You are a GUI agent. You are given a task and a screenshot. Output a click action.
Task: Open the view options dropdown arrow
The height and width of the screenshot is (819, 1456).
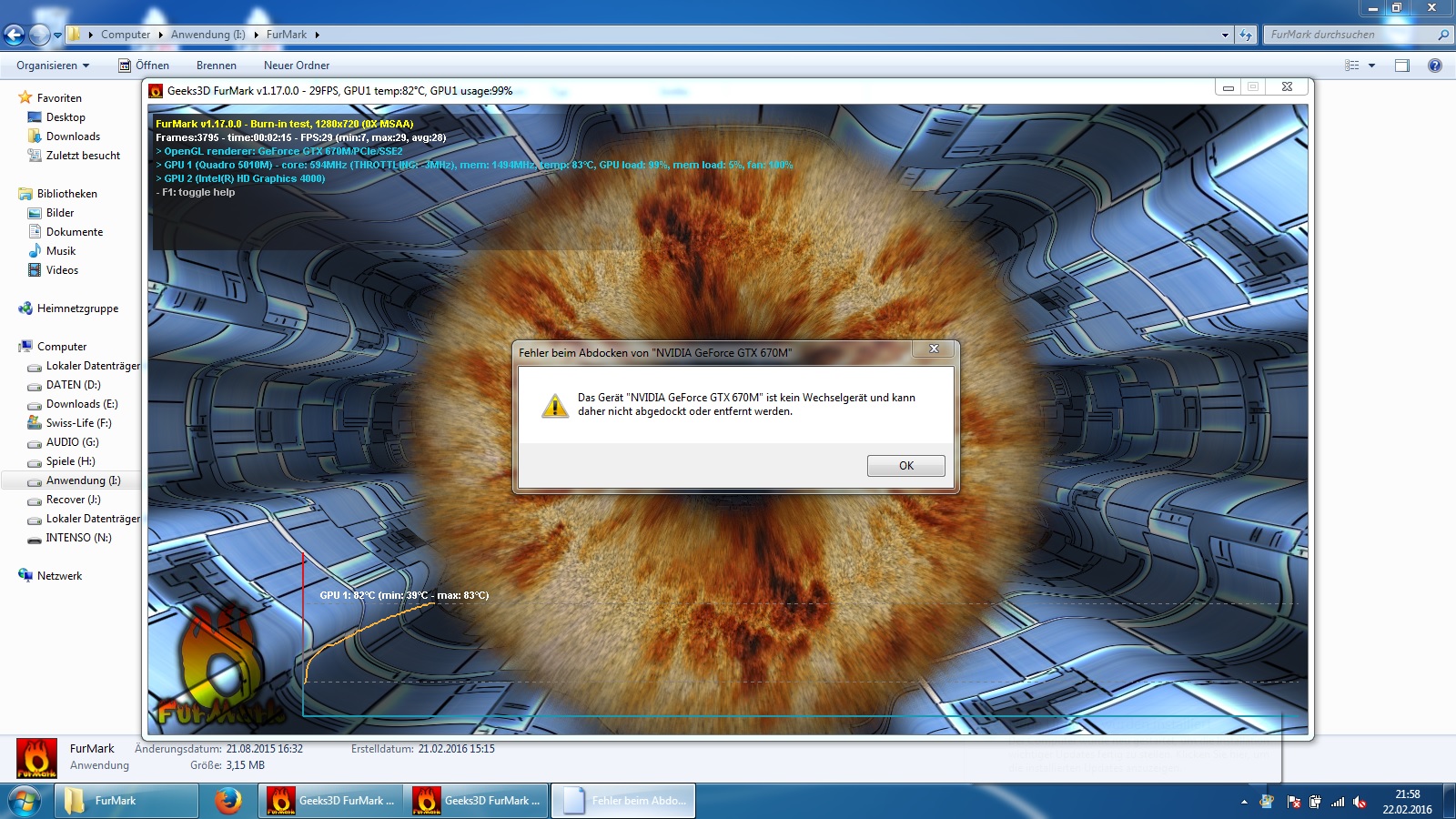pyautogui.click(x=1371, y=66)
